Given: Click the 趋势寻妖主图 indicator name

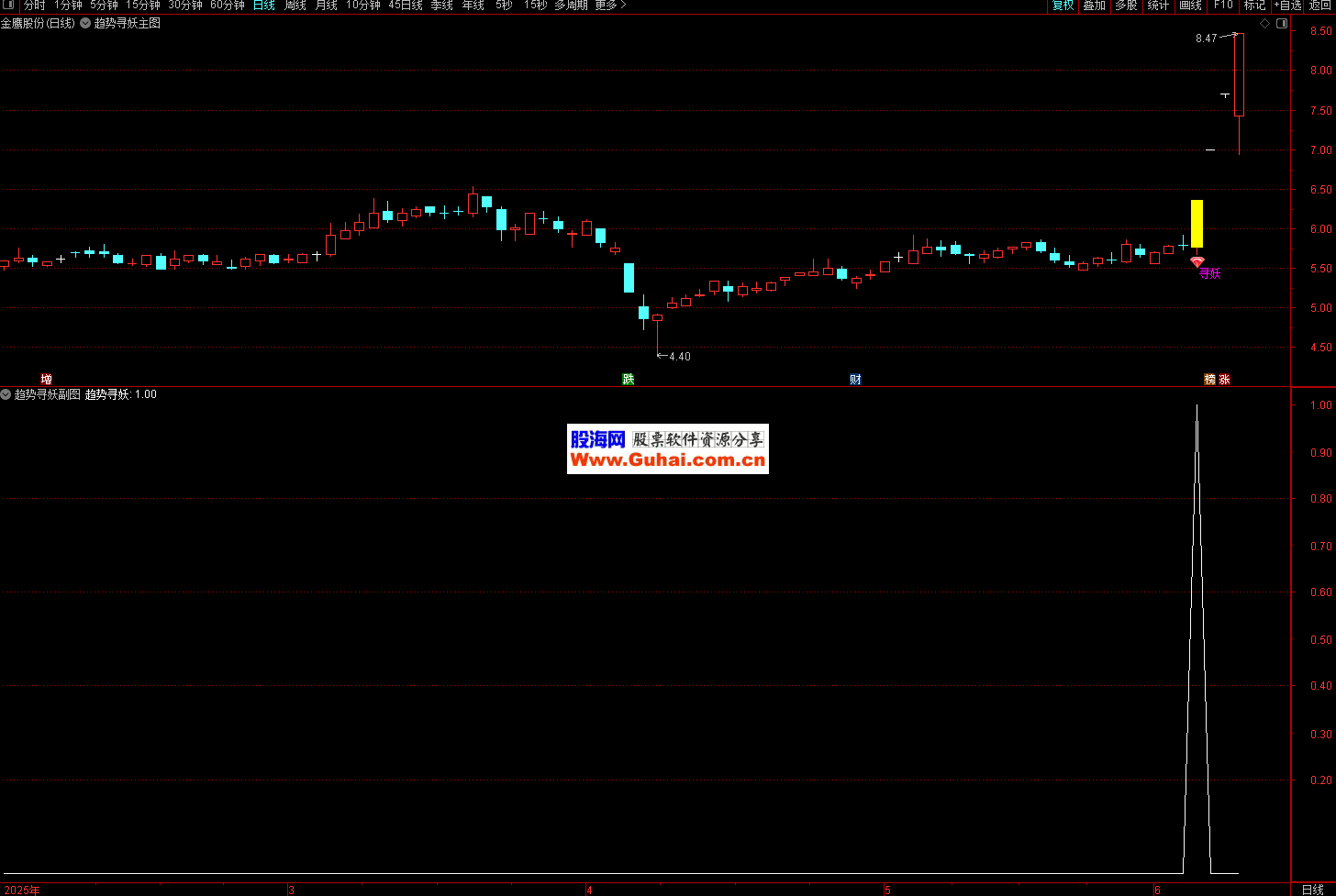Looking at the screenshot, I should [128, 23].
